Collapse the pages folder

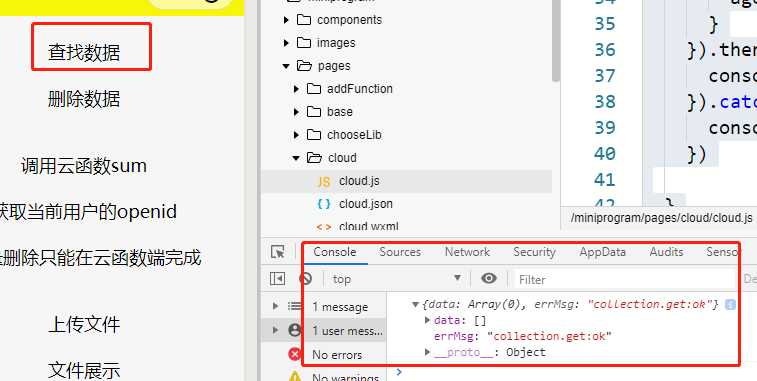pyautogui.click(x=286, y=66)
